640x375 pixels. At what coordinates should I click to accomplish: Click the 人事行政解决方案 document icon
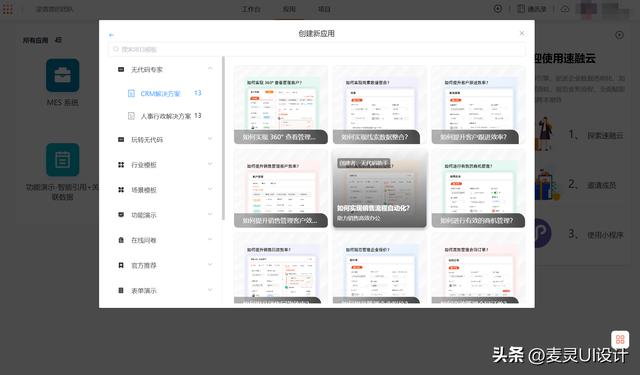point(131,116)
